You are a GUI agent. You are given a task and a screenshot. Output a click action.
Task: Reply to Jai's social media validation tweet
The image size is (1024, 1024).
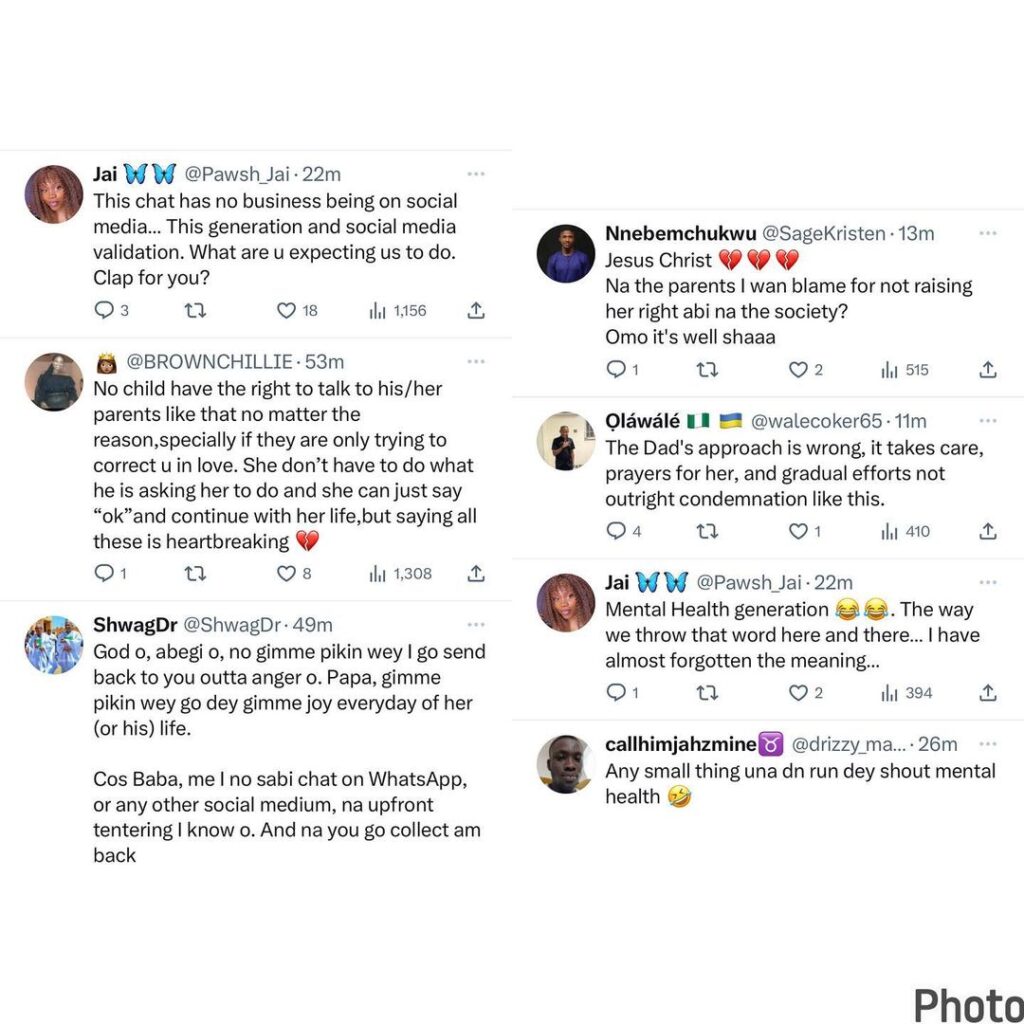coord(104,311)
